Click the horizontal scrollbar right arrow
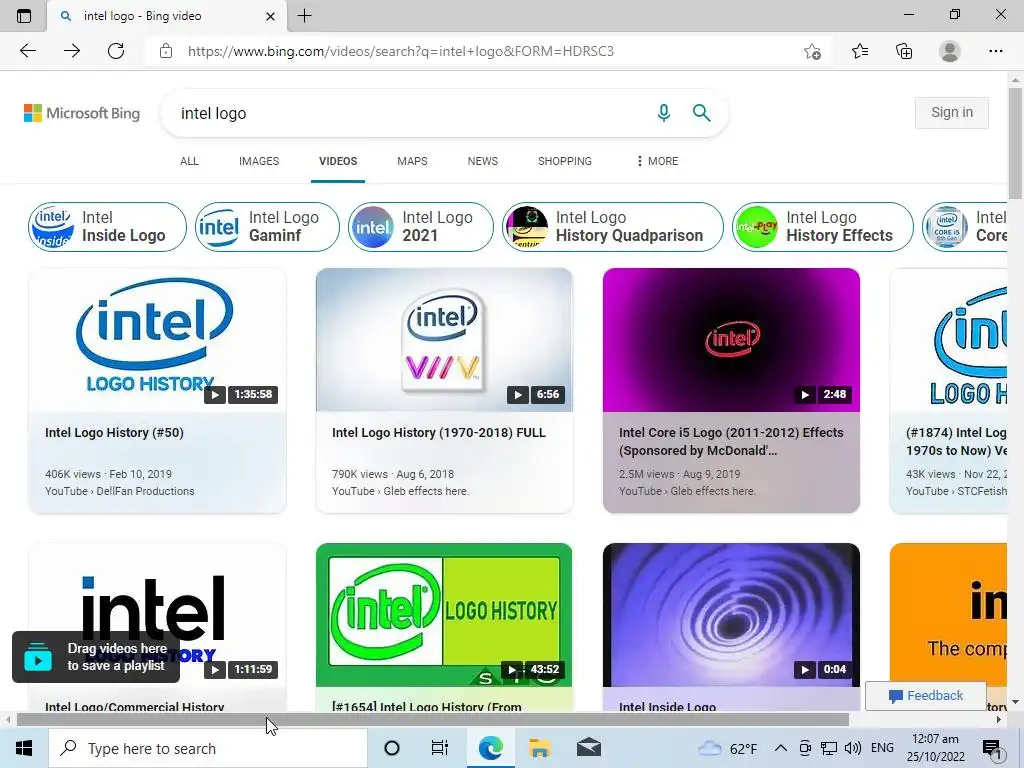 (999, 720)
